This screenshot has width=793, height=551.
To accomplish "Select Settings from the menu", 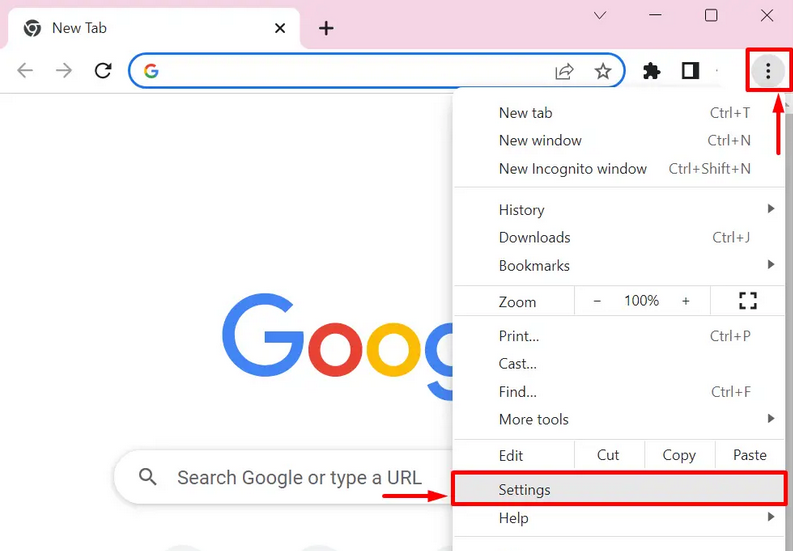I will [x=619, y=489].
